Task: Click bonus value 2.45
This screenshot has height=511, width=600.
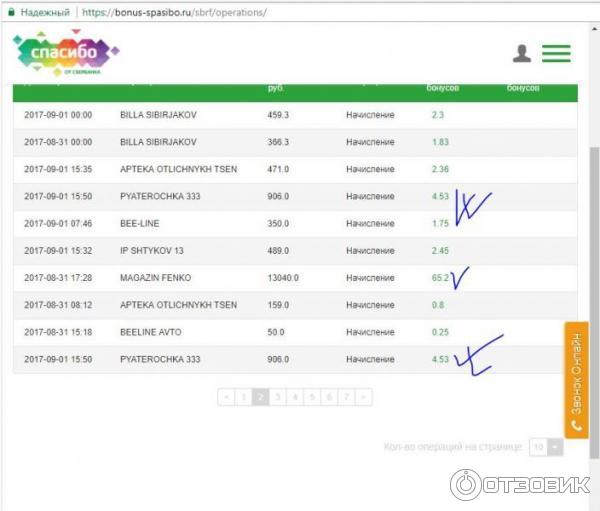Action: (440, 251)
